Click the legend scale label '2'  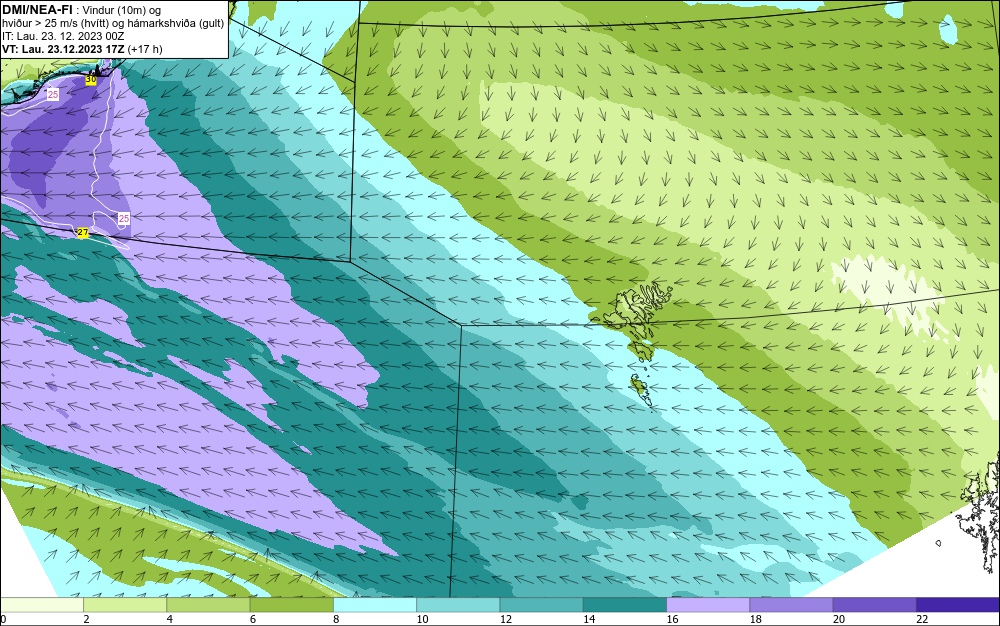pos(86,619)
